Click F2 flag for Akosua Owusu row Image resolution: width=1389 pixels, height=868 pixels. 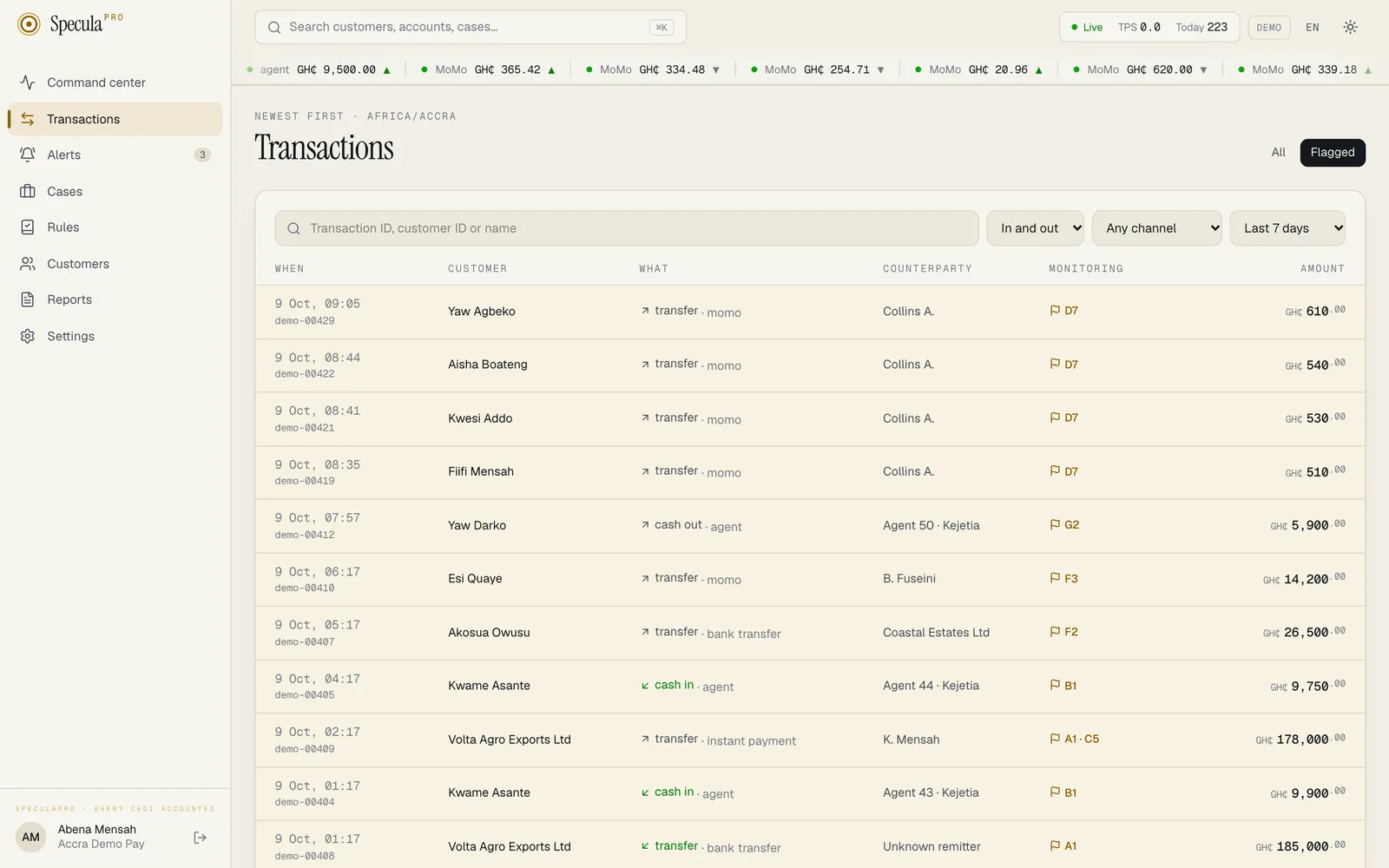(x=1064, y=632)
